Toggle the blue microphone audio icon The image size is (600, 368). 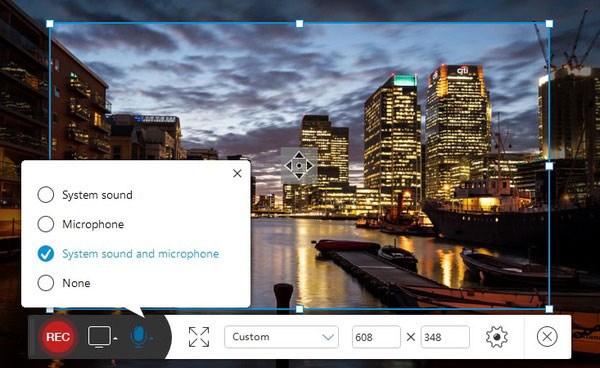(139, 337)
